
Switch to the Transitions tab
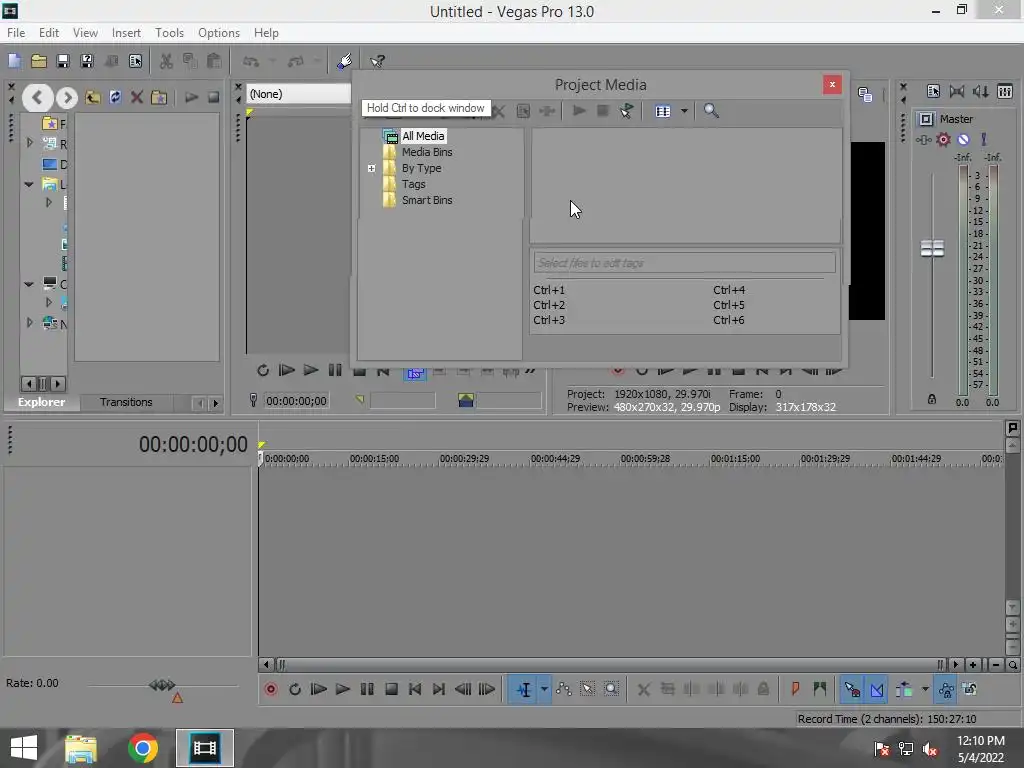126,402
